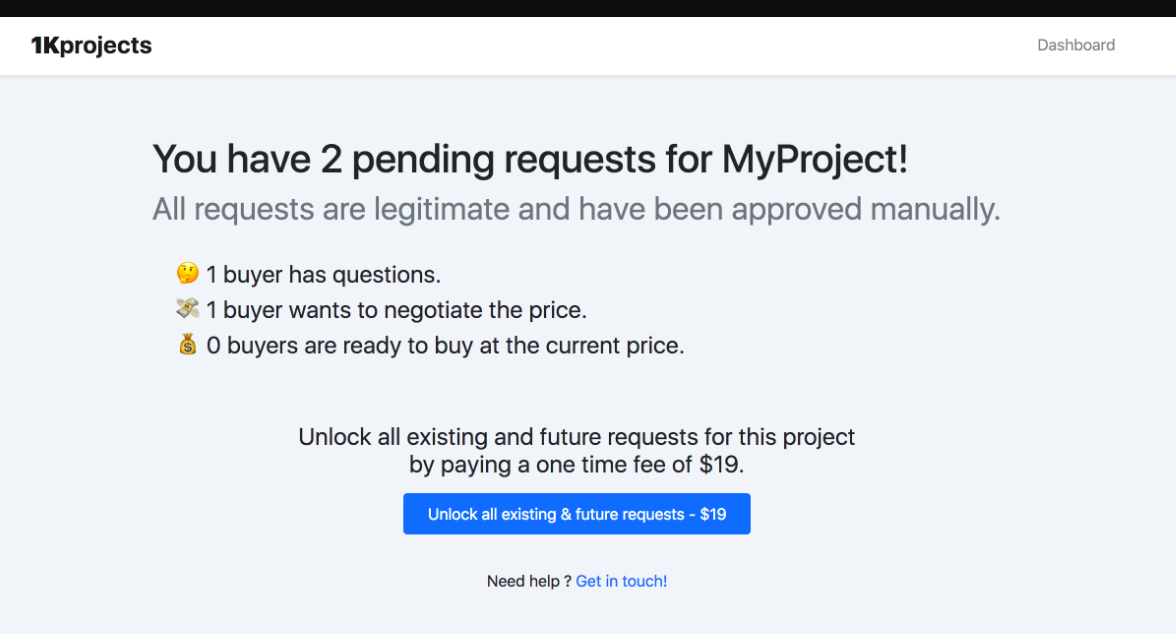The image size is (1176, 634).
Task: Select the '1 buyer has questions' line
Action: (x=323, y=275)
